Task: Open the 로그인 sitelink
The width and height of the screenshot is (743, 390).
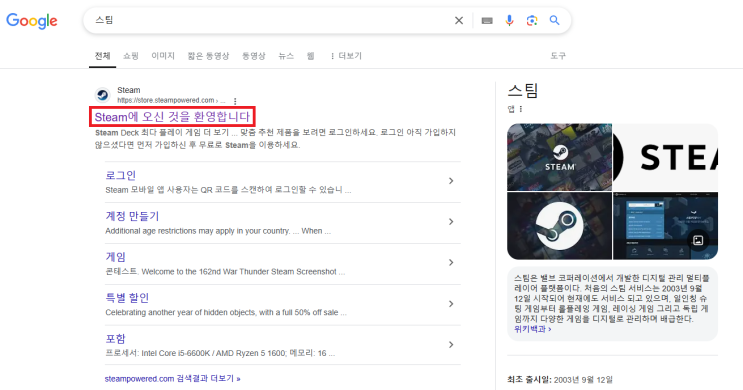Action: coord(120,175)
